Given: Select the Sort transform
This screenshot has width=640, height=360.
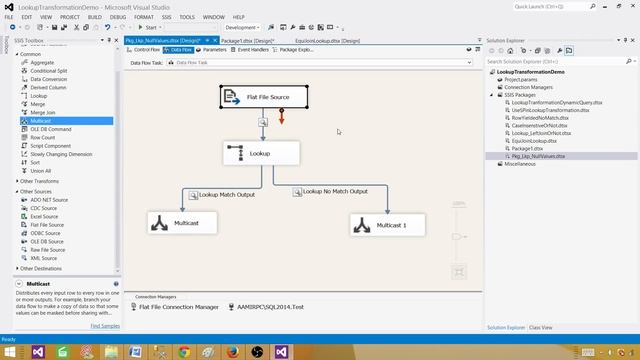Looking at the screenshot, I should click(x=35, y=162).
